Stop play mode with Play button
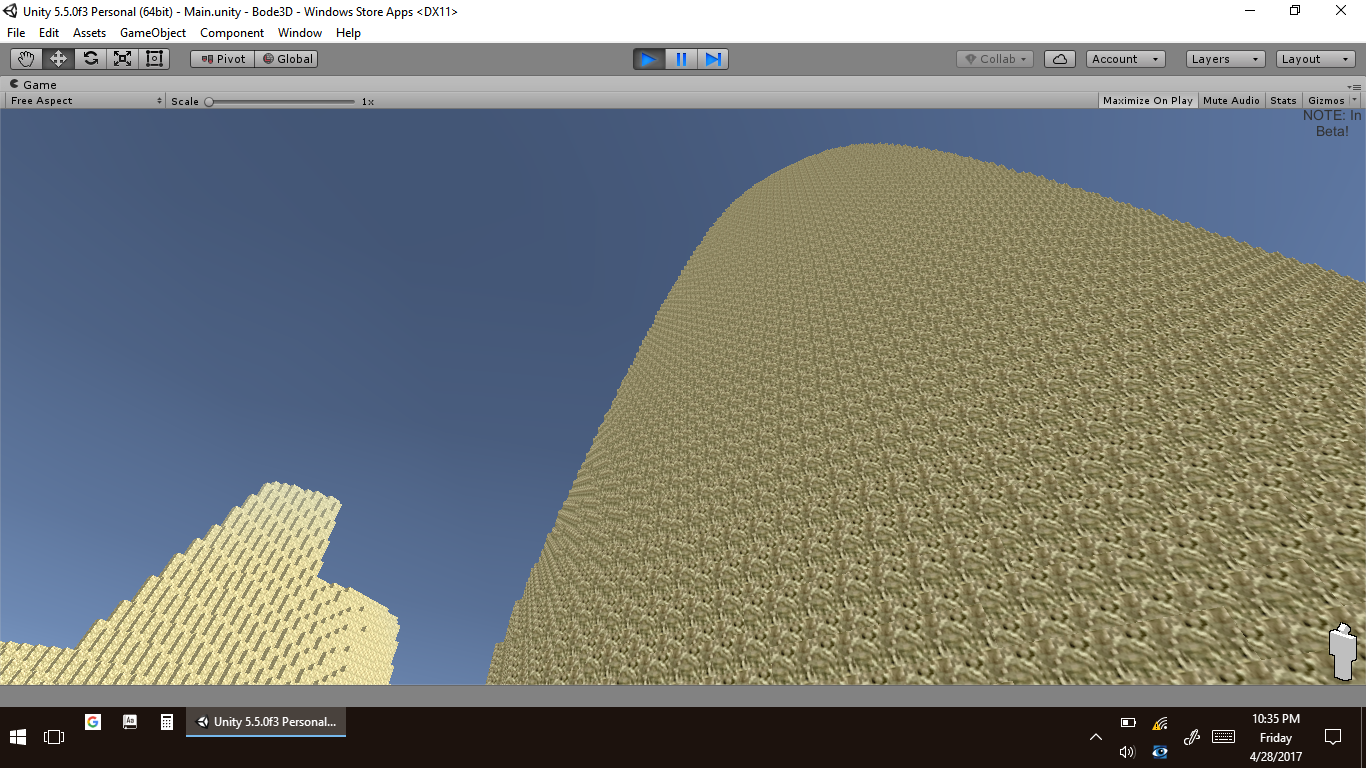Screen dimensions: 1366x768 pyautogui.click(x=648, y=59)
